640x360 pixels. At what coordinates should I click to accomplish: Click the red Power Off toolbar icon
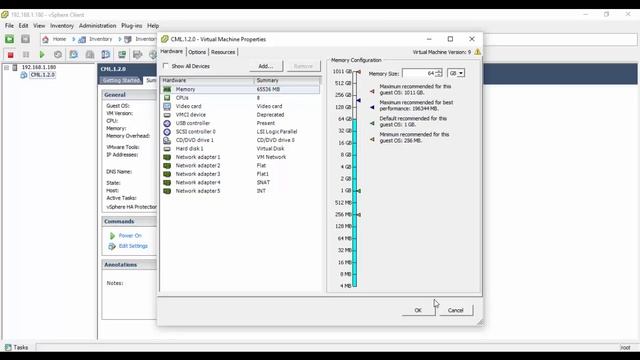point(10,54)
